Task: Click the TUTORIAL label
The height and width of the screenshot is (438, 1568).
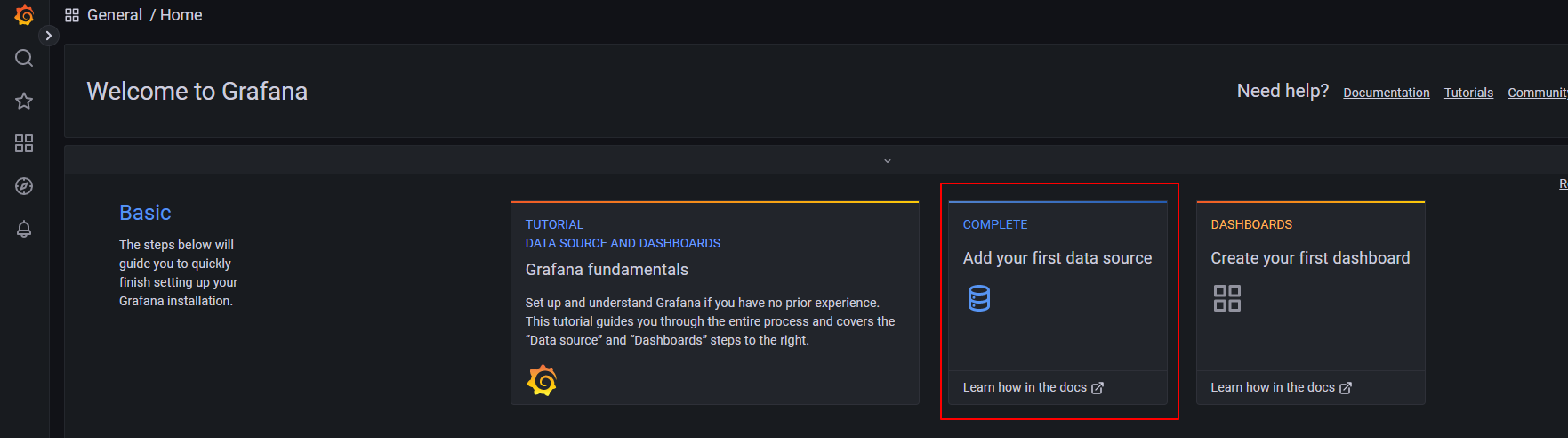Action: 554,224
